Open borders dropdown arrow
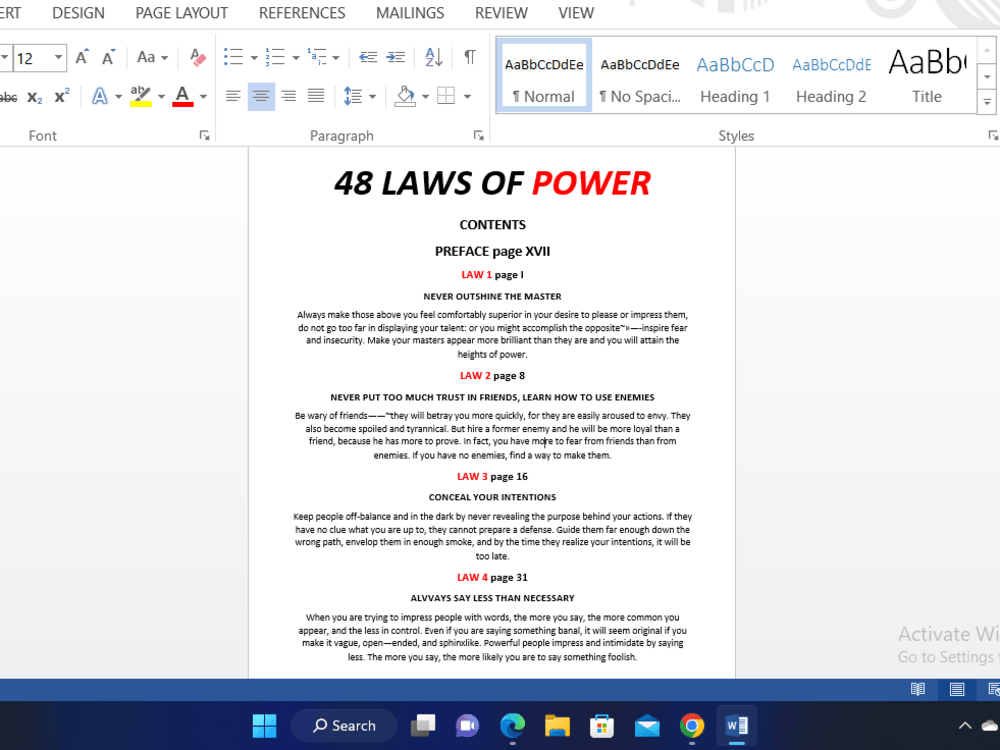Viewport: 1000px width, 750px height. tap(467, 97)
